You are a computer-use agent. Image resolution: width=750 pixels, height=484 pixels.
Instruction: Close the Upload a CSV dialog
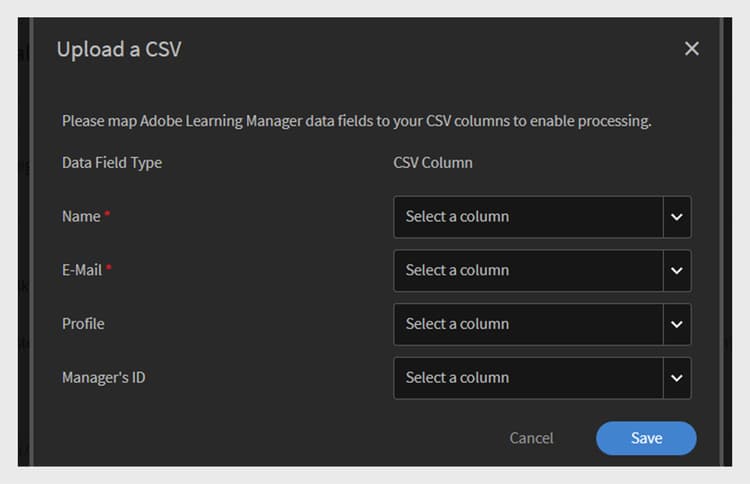691,49
